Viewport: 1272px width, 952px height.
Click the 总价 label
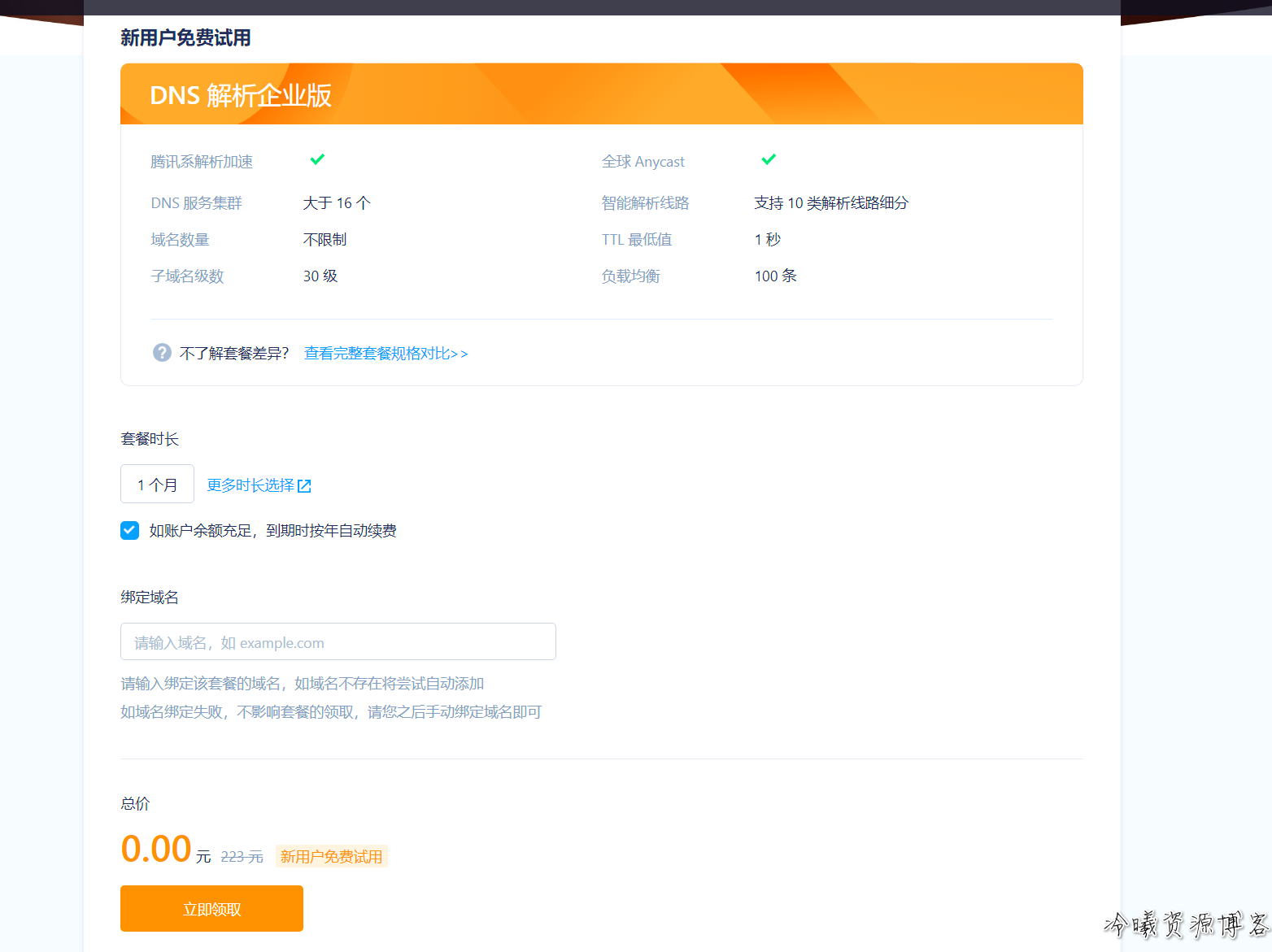point(135,804)
